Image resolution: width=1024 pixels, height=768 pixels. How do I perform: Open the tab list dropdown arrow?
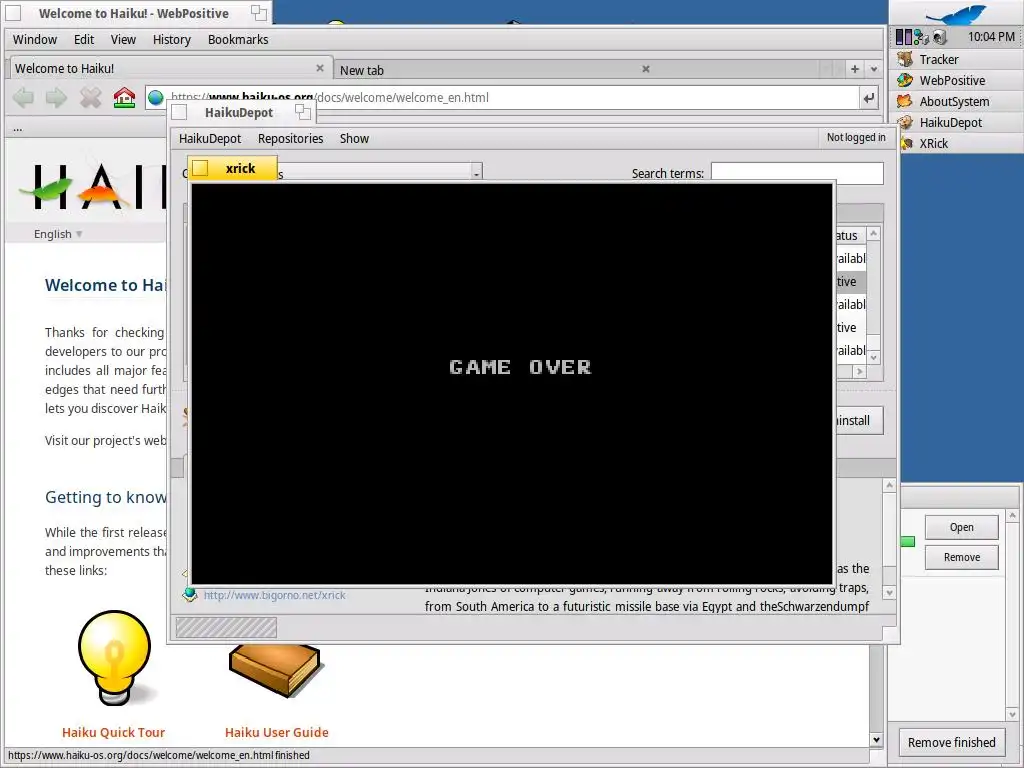point(874,69)
